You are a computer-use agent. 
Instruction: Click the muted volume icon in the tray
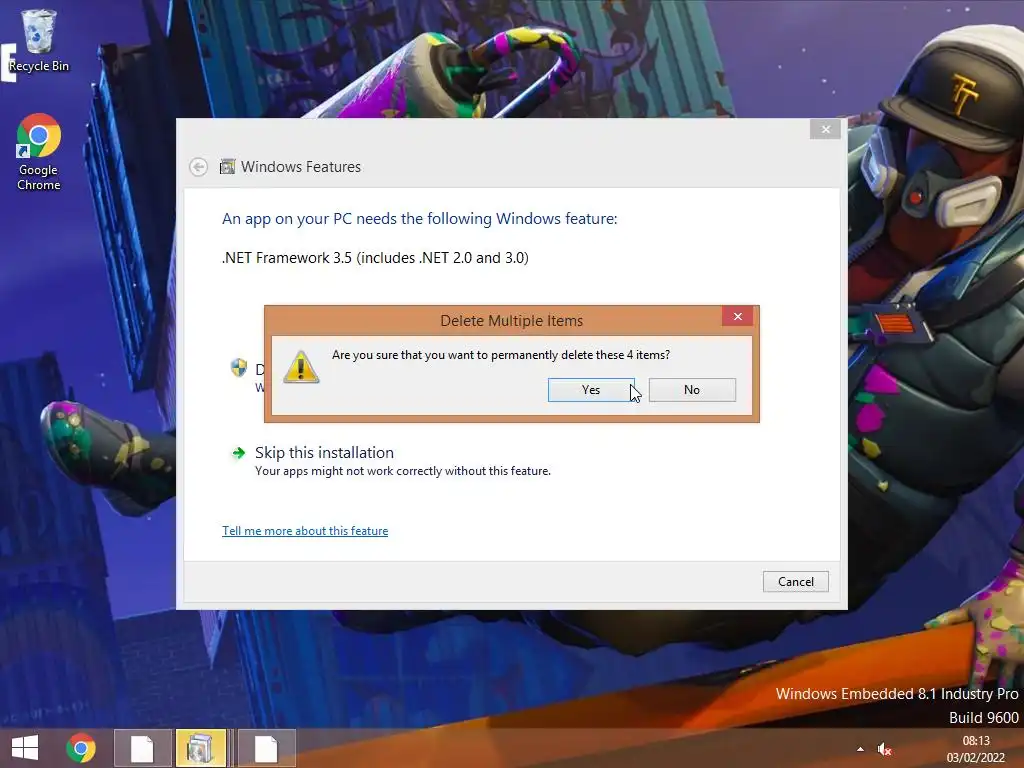(884, 749)
